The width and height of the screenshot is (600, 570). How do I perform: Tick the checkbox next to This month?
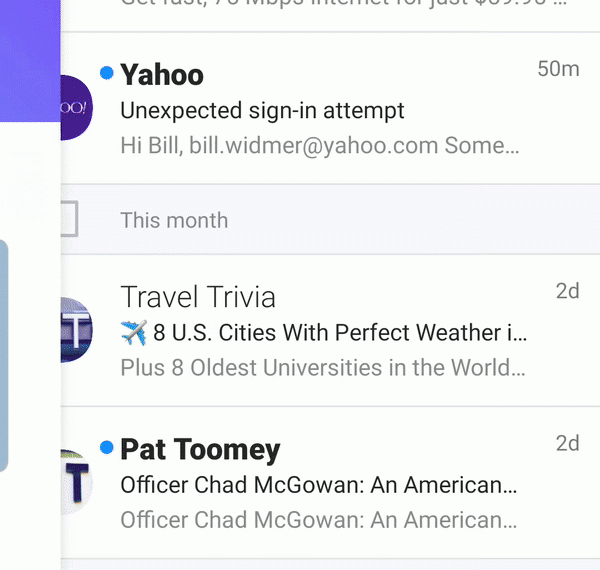pos(66,220)
